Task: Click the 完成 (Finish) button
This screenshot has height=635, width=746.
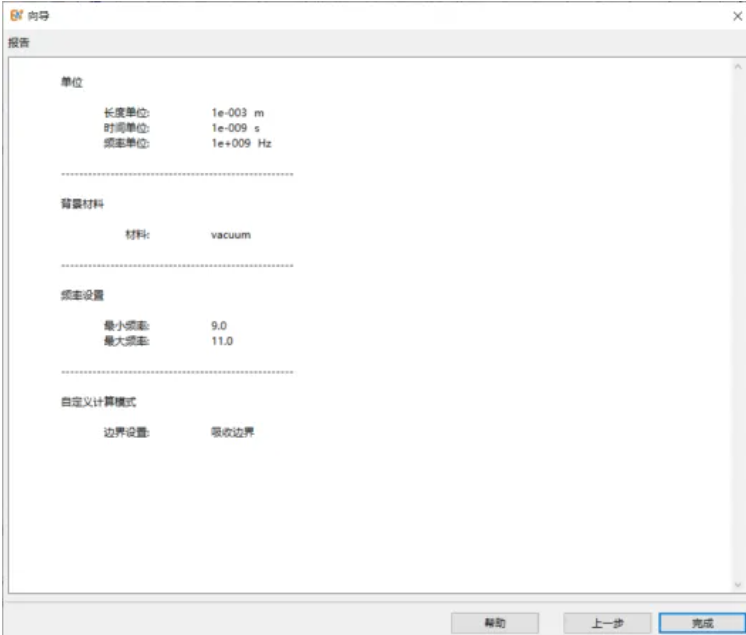Action: click(x=702, y=622)
